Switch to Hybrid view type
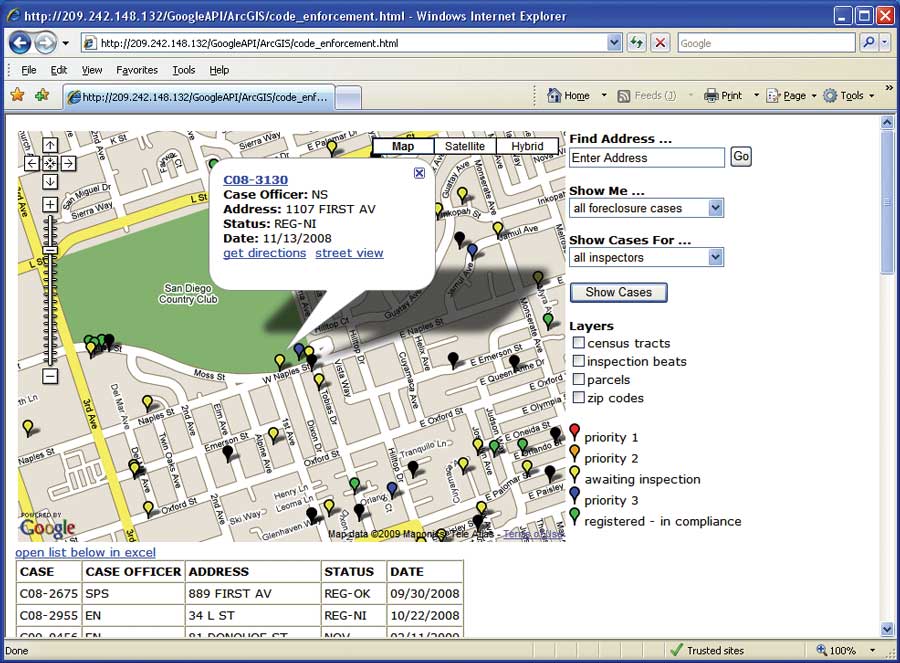 click(x=527, y=146)
